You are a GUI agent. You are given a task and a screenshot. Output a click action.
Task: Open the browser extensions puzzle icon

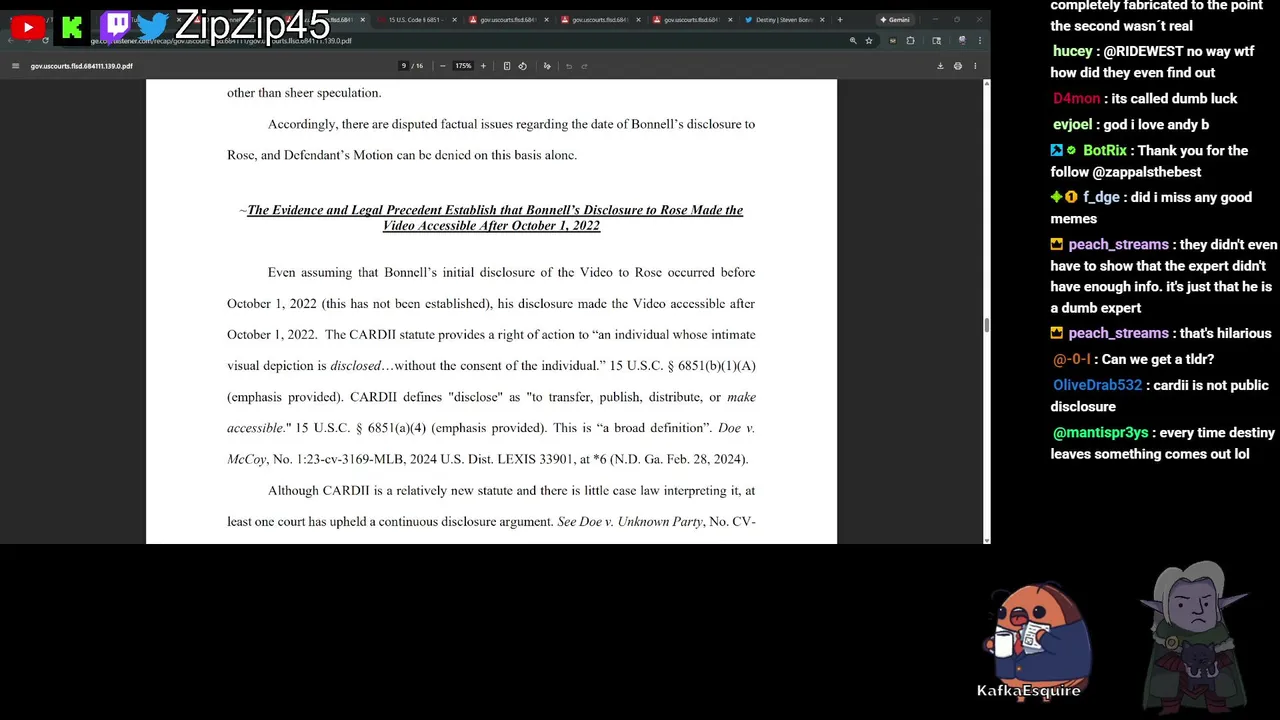point(910,41)
